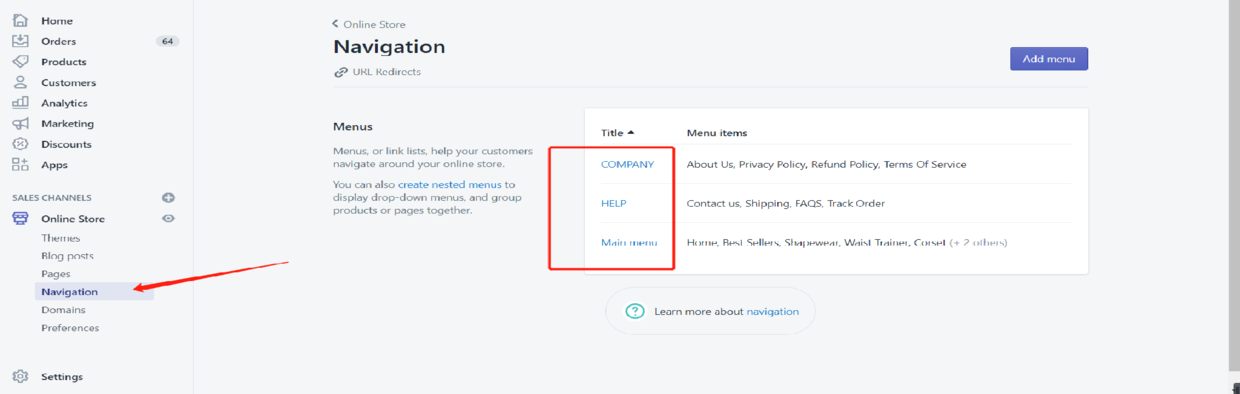
Task: Click the URL Redirects chain icon
Action: click(x=341, y=72)
